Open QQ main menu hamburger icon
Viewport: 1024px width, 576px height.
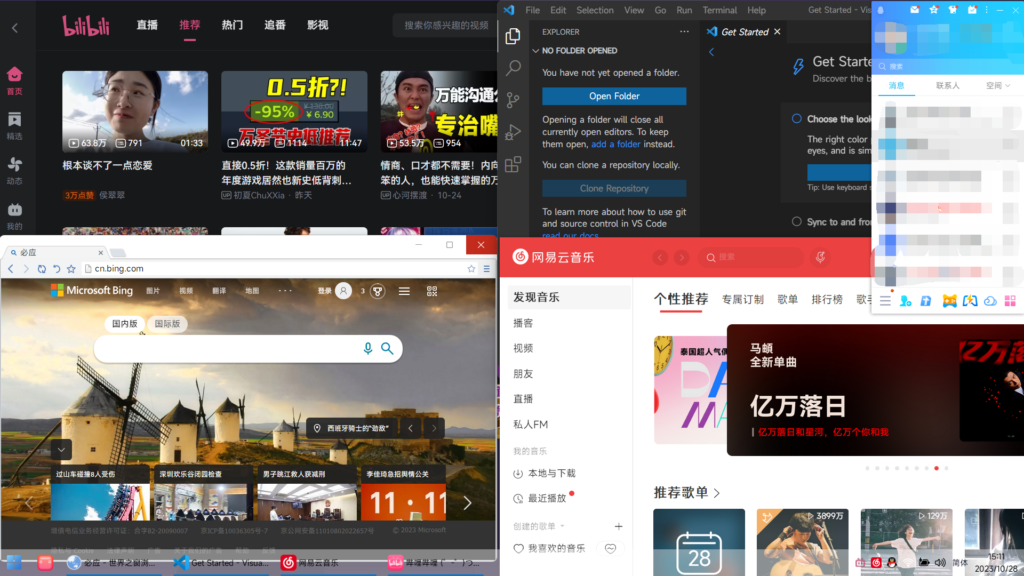886,300
